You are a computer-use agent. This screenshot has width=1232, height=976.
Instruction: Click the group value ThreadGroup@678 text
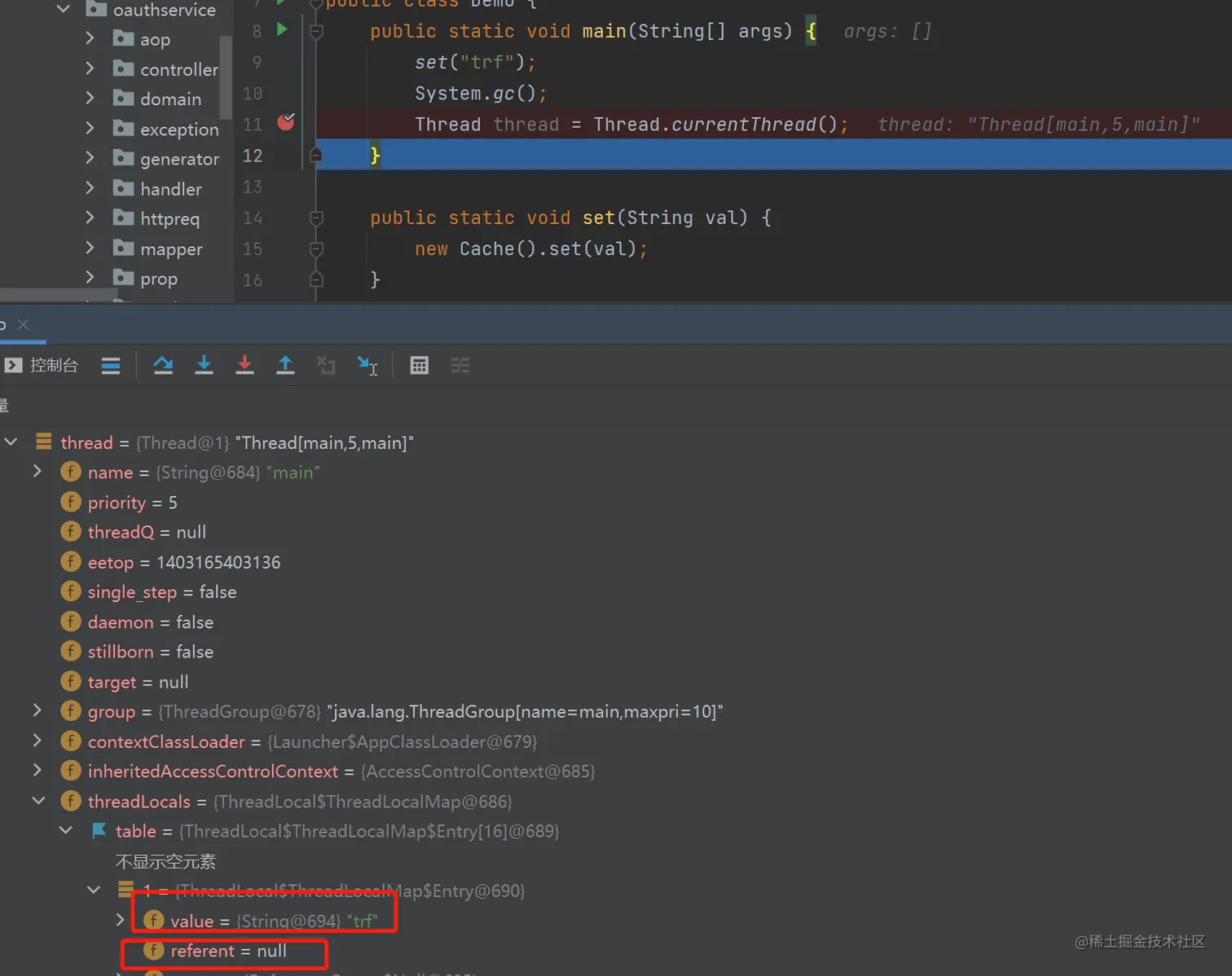[240, 711]
